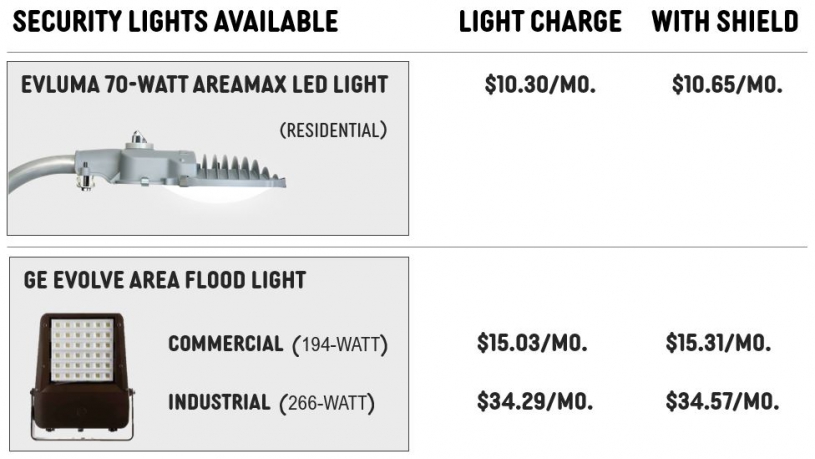Select the $10.30/mo. light charge price
The width and height of the screenshot is (815, 459).
click(x=540, y=84)
